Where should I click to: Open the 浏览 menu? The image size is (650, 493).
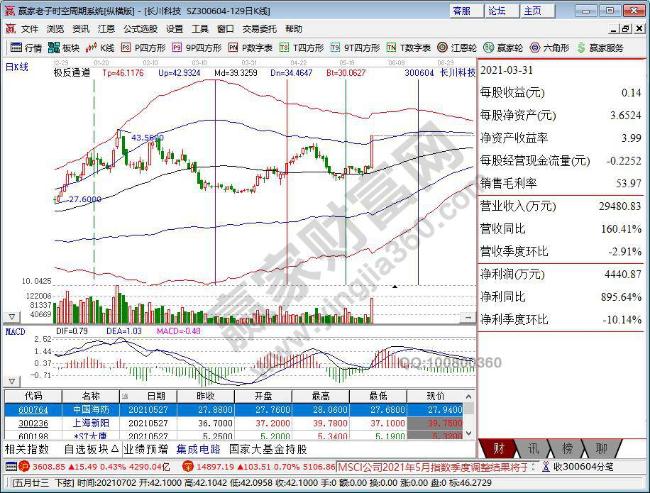(55, 29)
